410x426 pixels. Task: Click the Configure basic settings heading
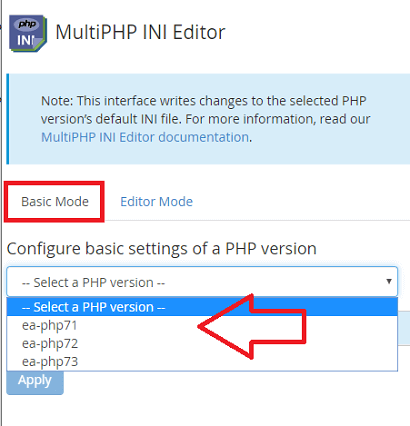(162, 248)
